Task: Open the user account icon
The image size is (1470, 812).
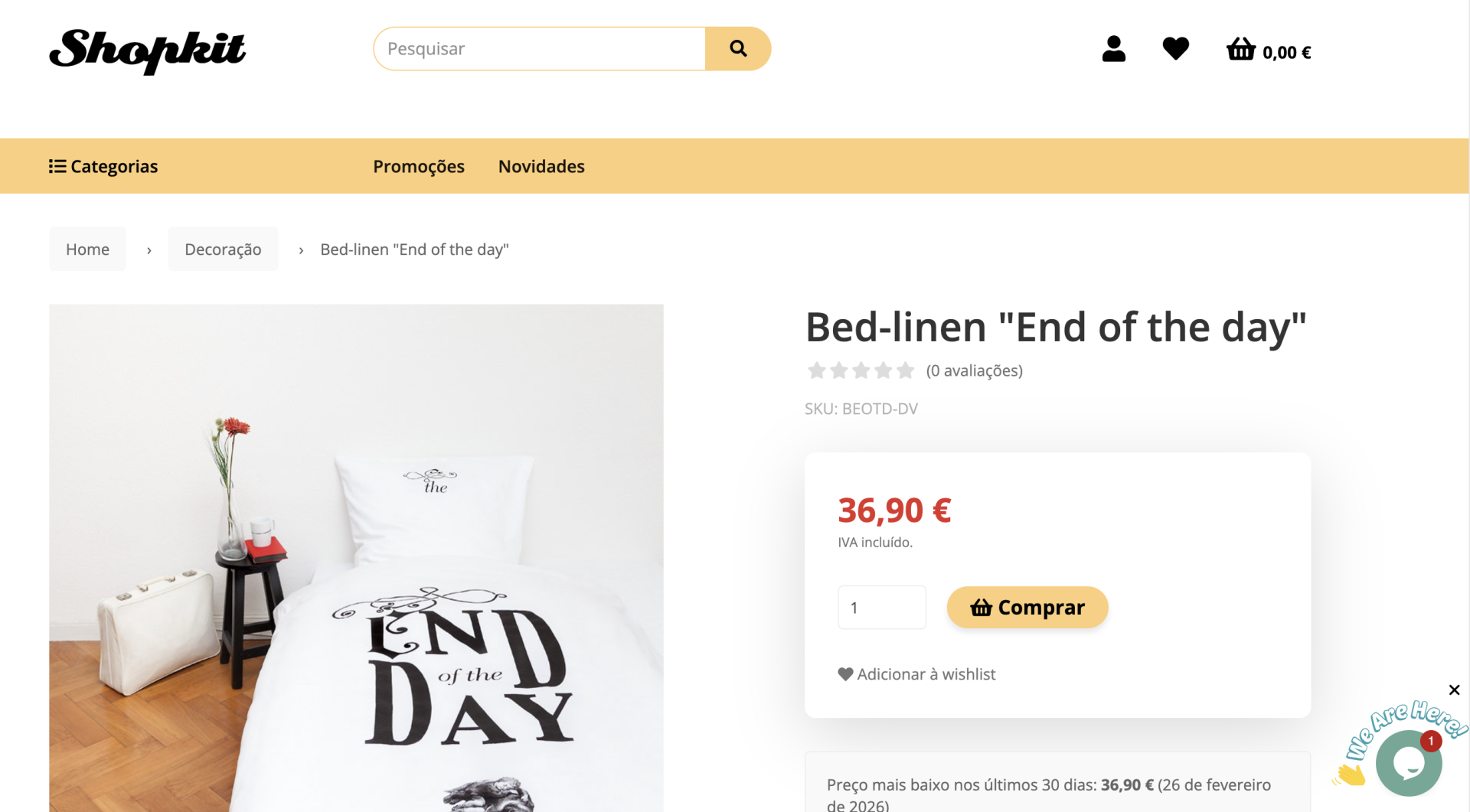Action: [x=1113, y=49]
